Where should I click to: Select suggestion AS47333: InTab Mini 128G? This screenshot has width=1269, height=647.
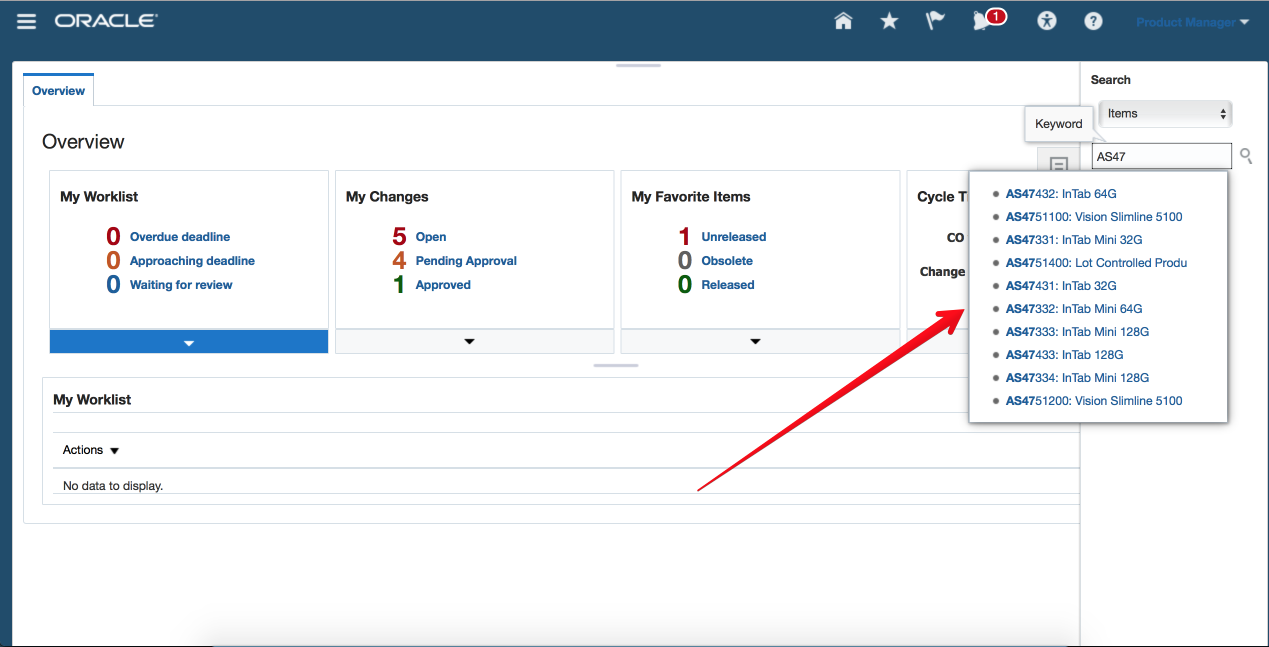1078,332
